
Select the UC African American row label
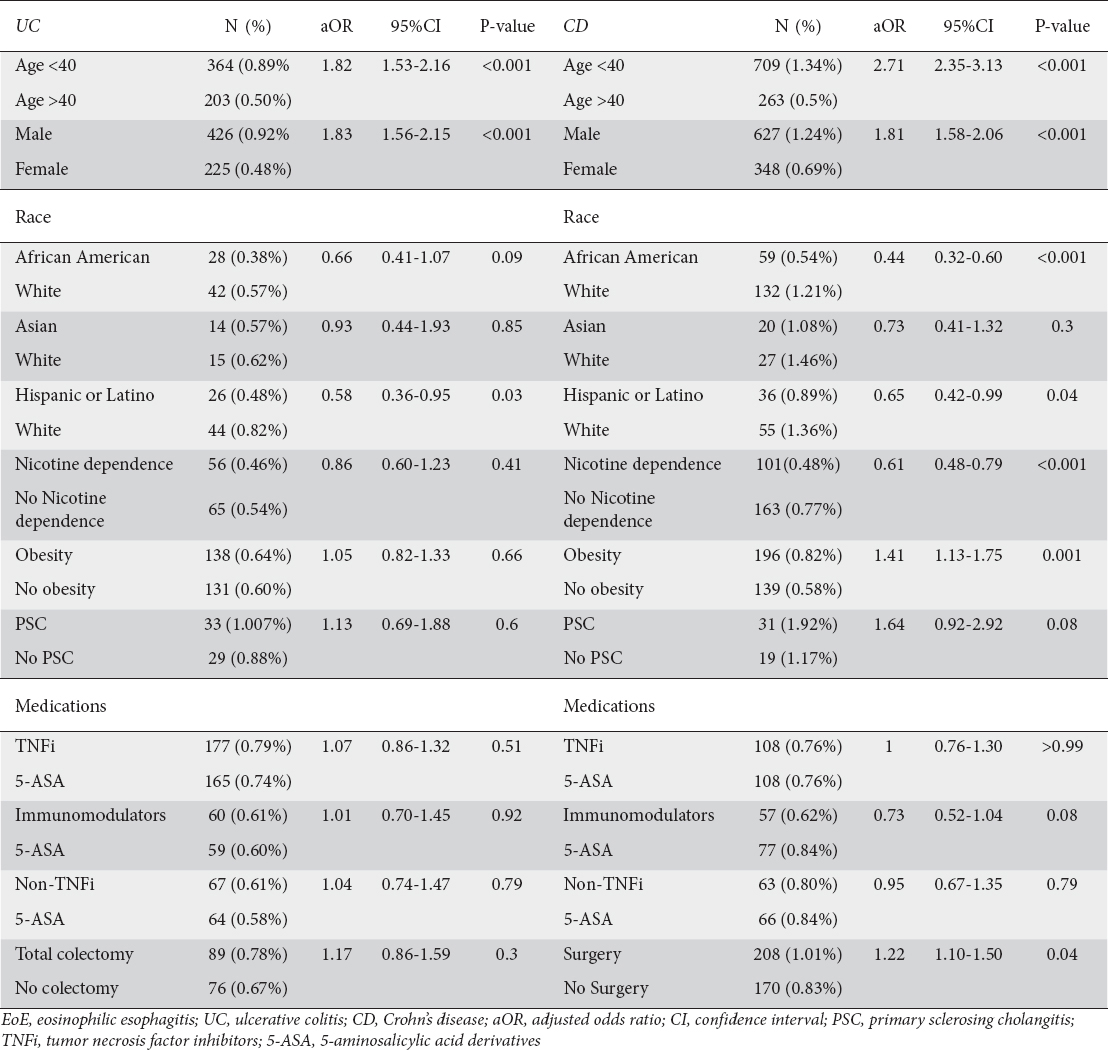pos(82,257)
